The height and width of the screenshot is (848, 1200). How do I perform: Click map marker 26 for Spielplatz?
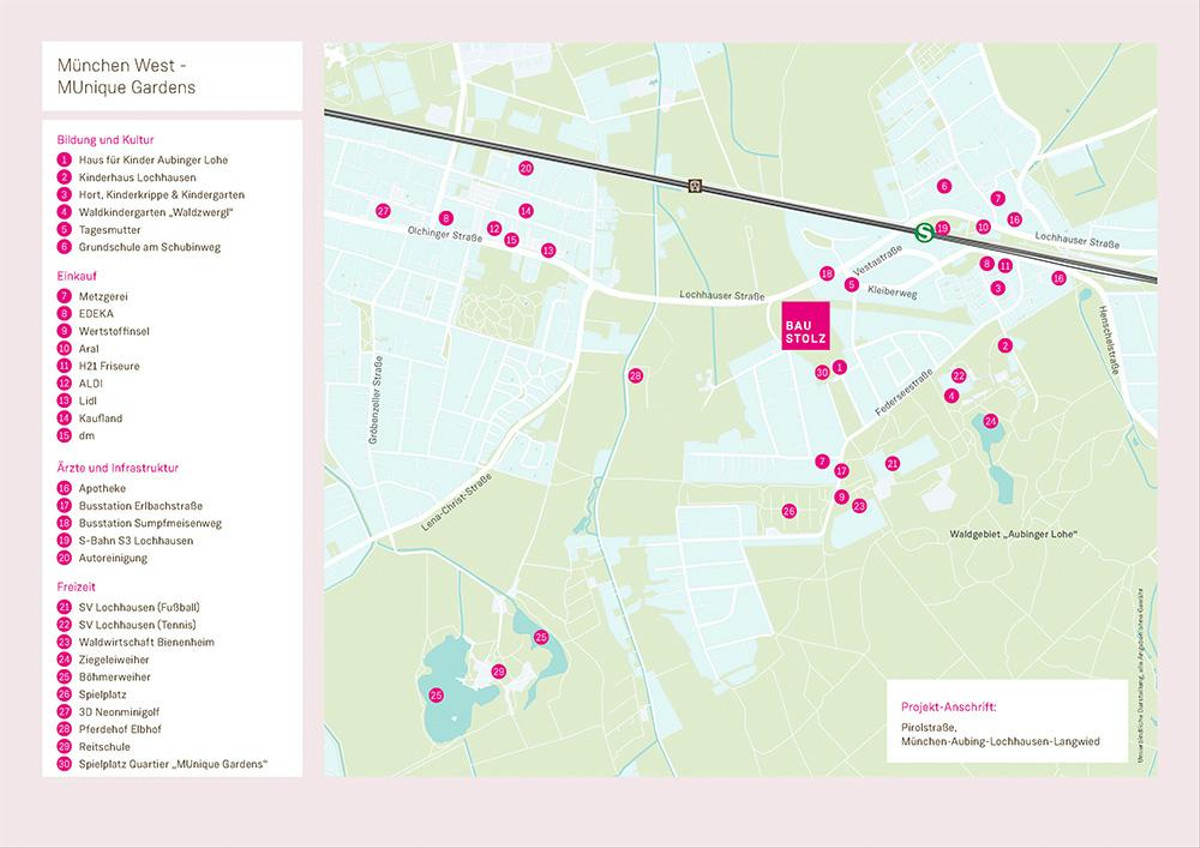click(x=789, y=511)
